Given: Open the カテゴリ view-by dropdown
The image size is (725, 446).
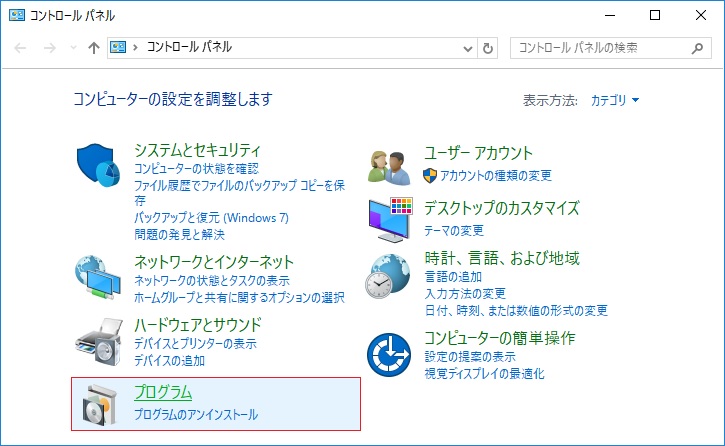Looking at the screenshot, I should click(614, 100).
